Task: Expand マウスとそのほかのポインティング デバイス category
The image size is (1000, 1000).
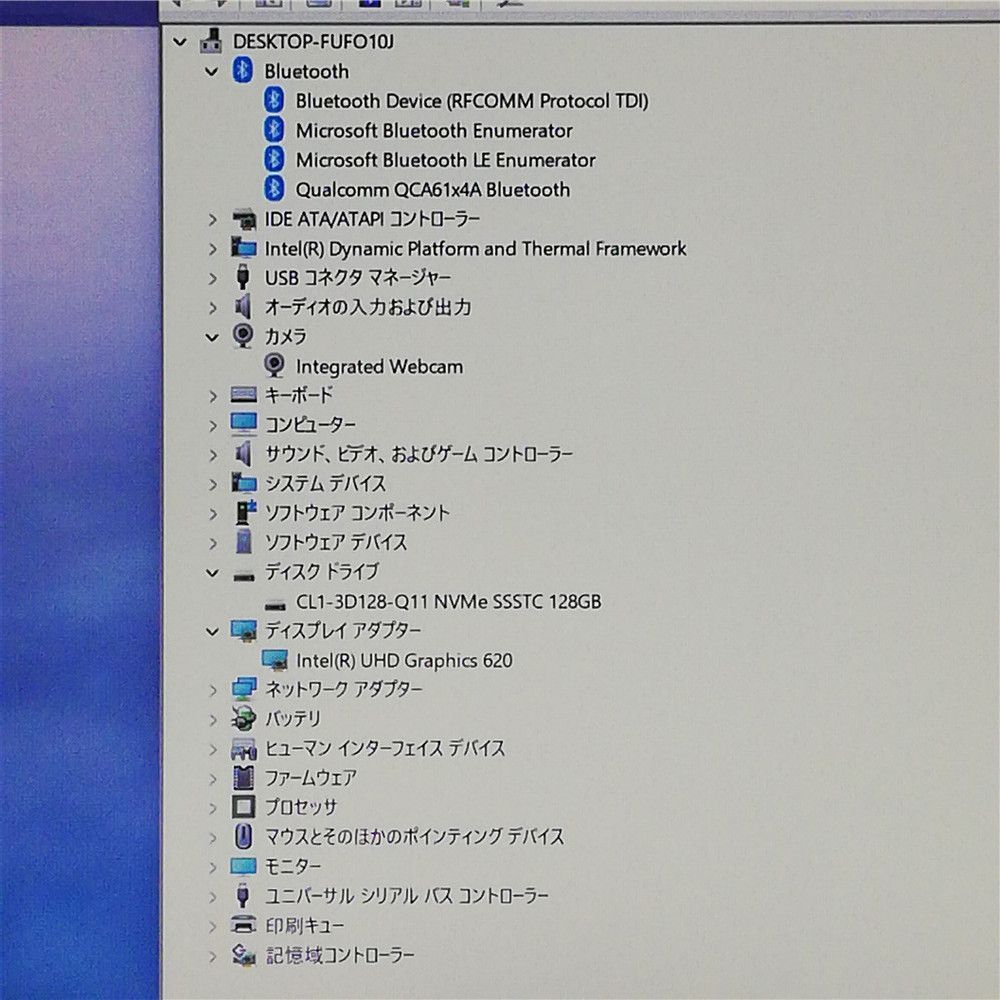Action: 213,837
